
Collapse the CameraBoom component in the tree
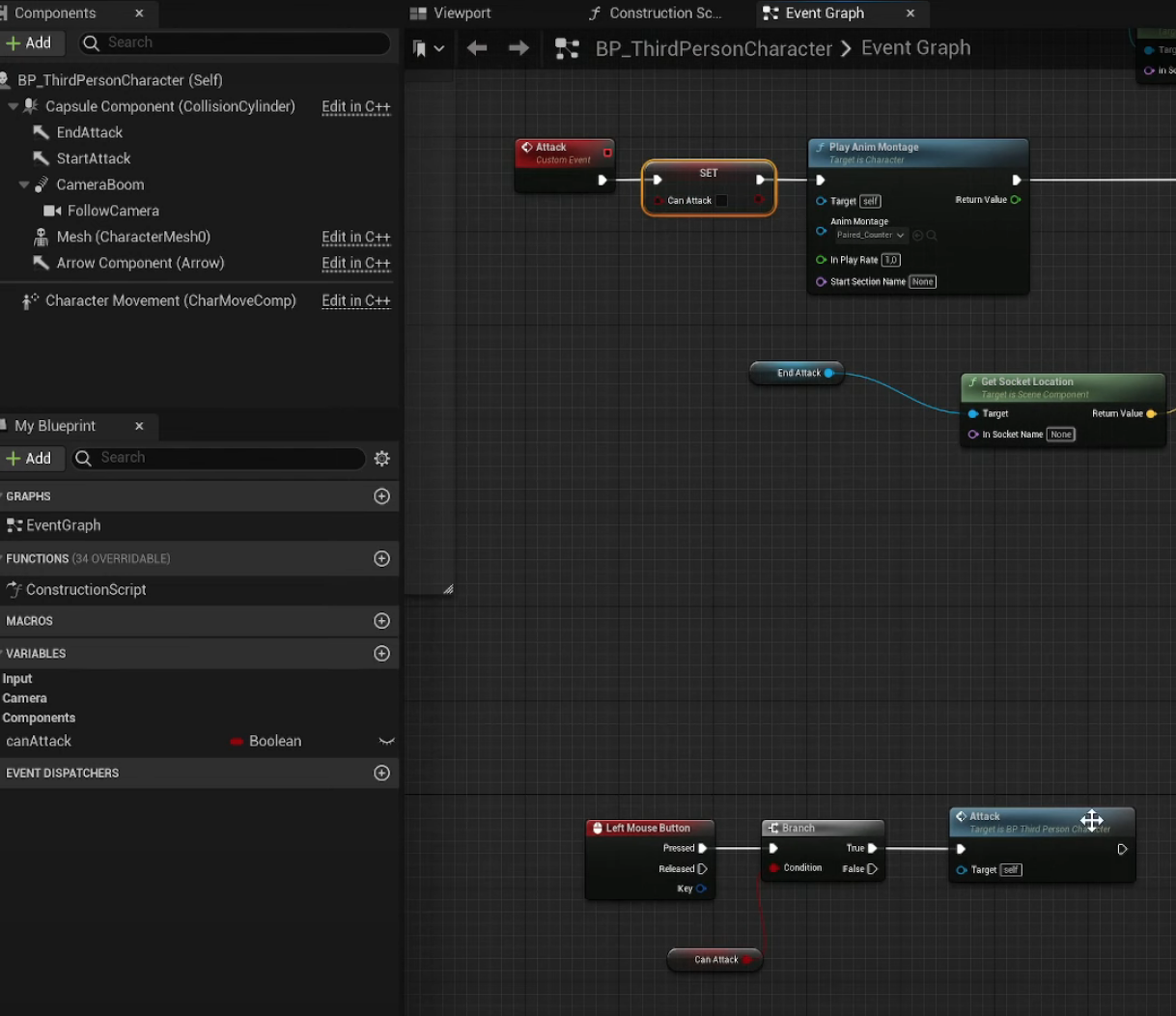point(22,183)
